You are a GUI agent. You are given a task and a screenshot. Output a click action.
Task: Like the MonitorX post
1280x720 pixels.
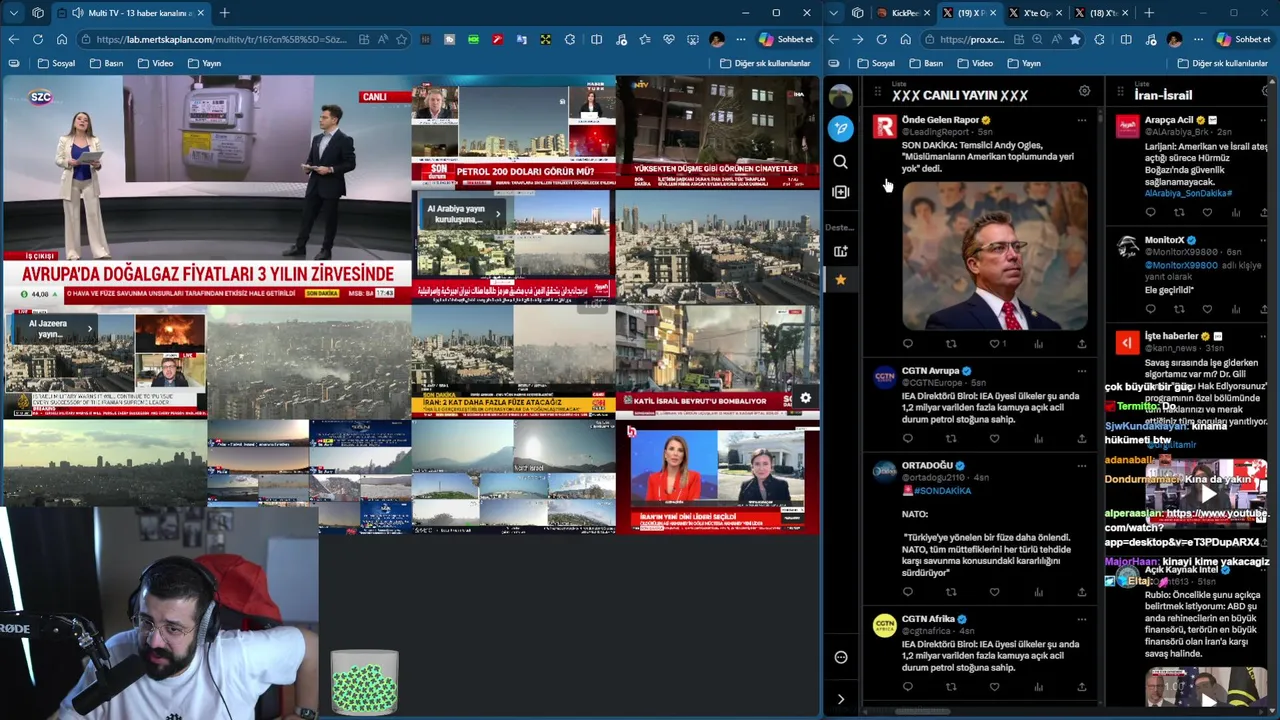(1207, 309)
